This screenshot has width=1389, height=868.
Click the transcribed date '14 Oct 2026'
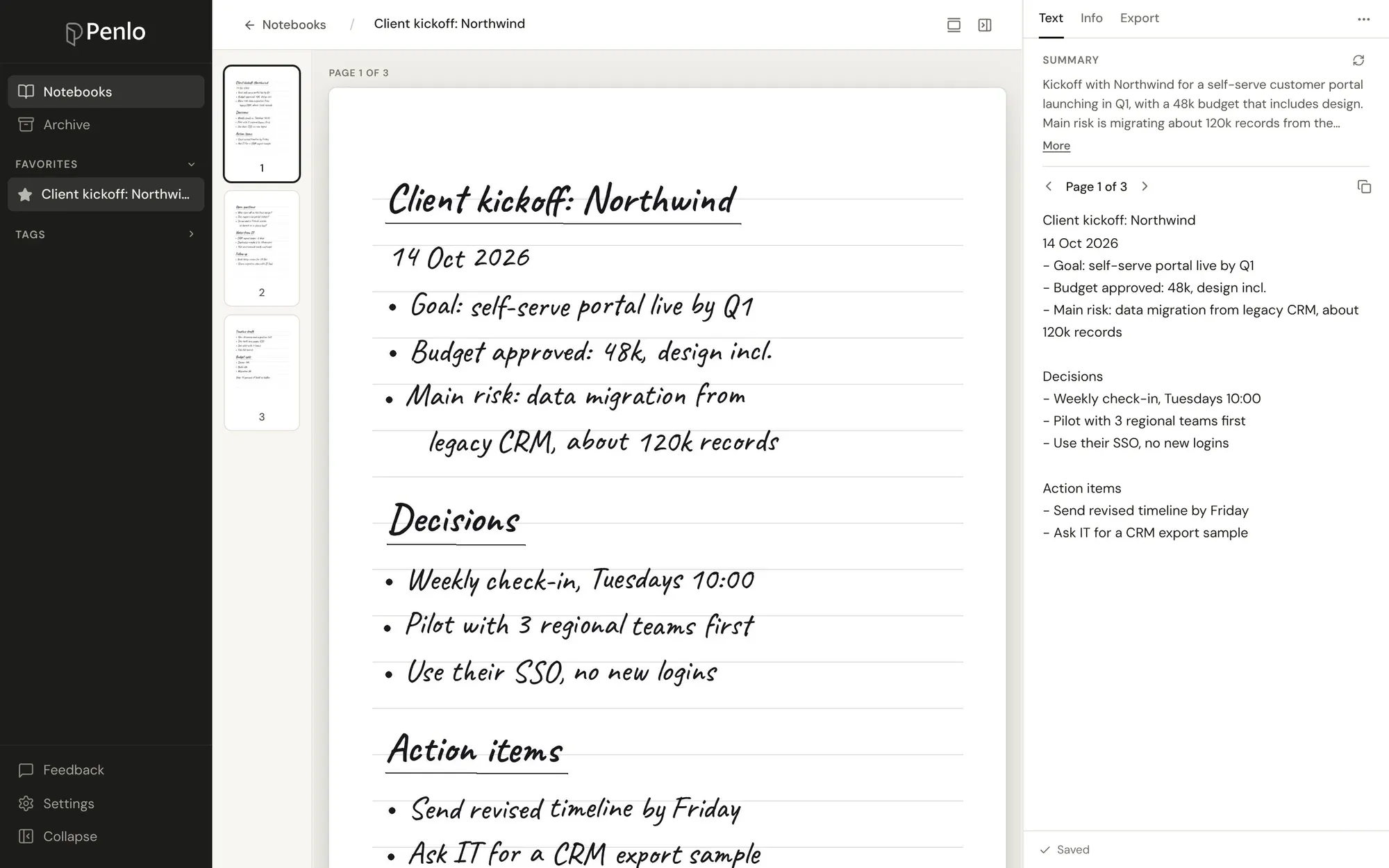(1080, 243)
